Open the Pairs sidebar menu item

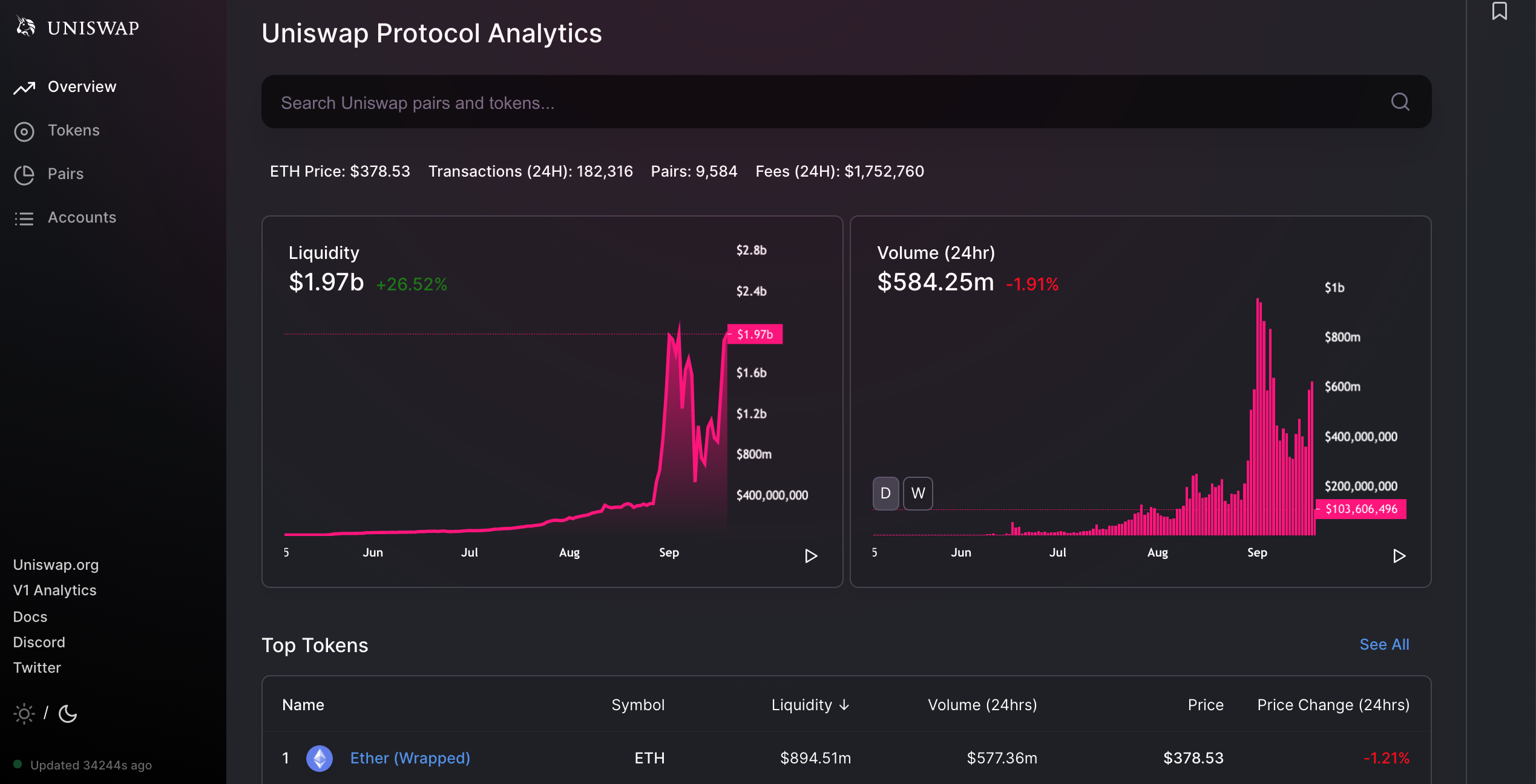coord(65,174)
